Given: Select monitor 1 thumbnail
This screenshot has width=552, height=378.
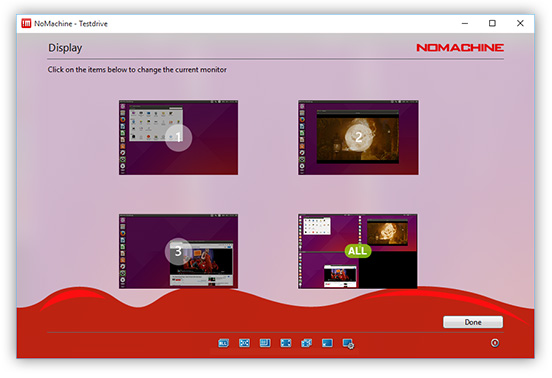Looking at the screenshot, I should pos(178,137).
